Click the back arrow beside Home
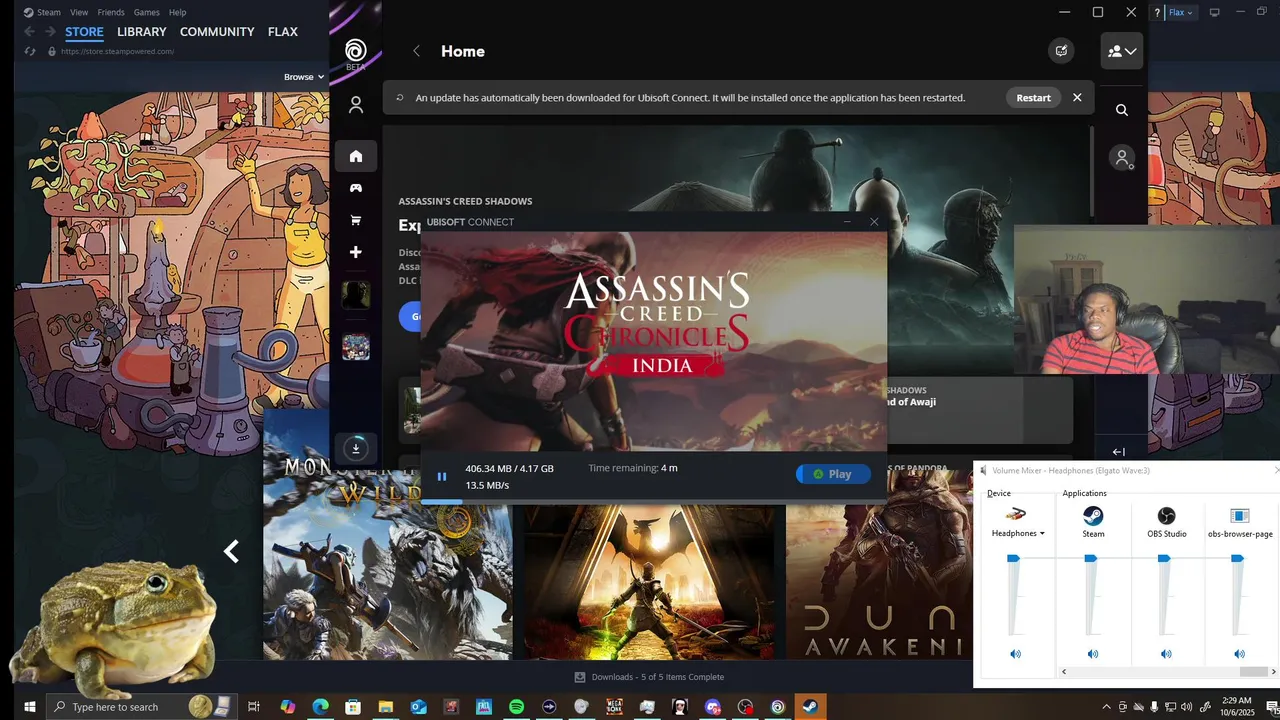1280x720 pixels. pyautogui.click(x=417, y=51)
